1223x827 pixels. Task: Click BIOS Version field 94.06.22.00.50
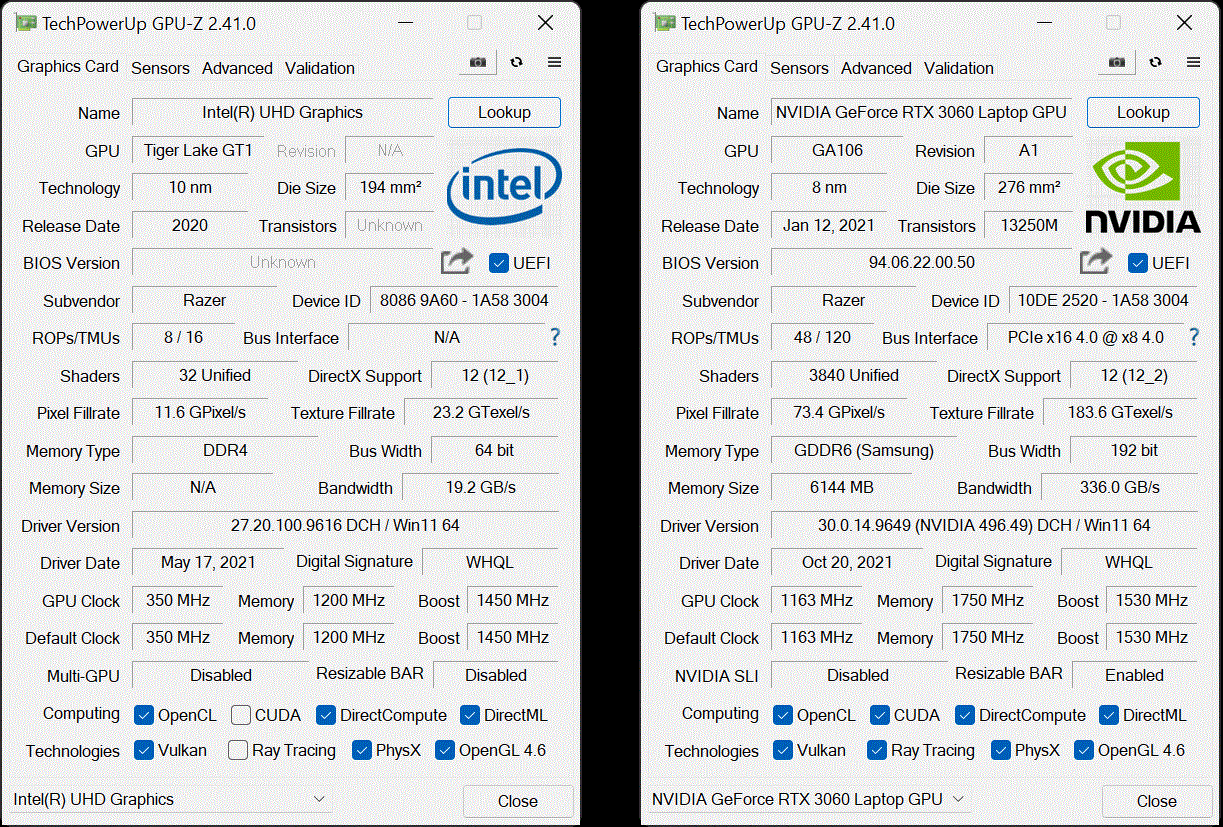(x=922, y=262)
